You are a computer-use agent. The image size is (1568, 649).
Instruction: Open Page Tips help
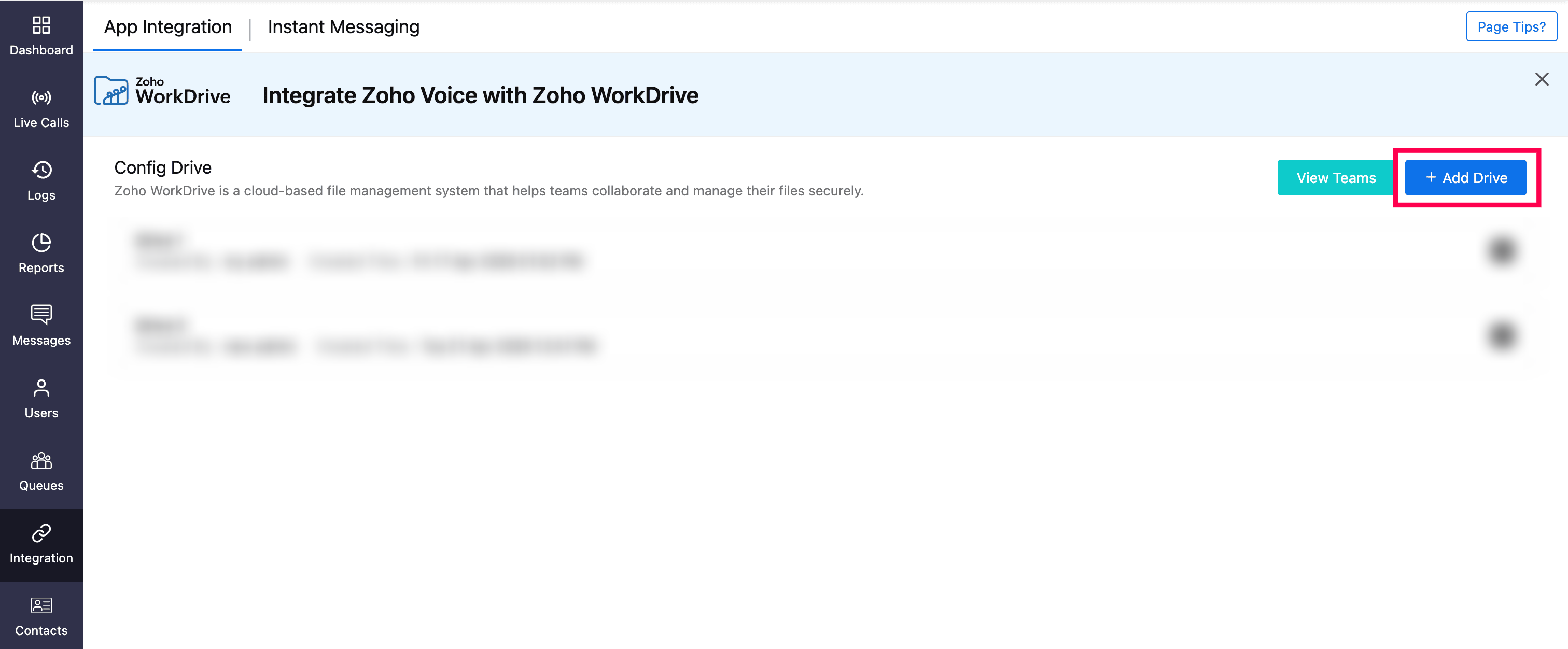point(1511,27)
